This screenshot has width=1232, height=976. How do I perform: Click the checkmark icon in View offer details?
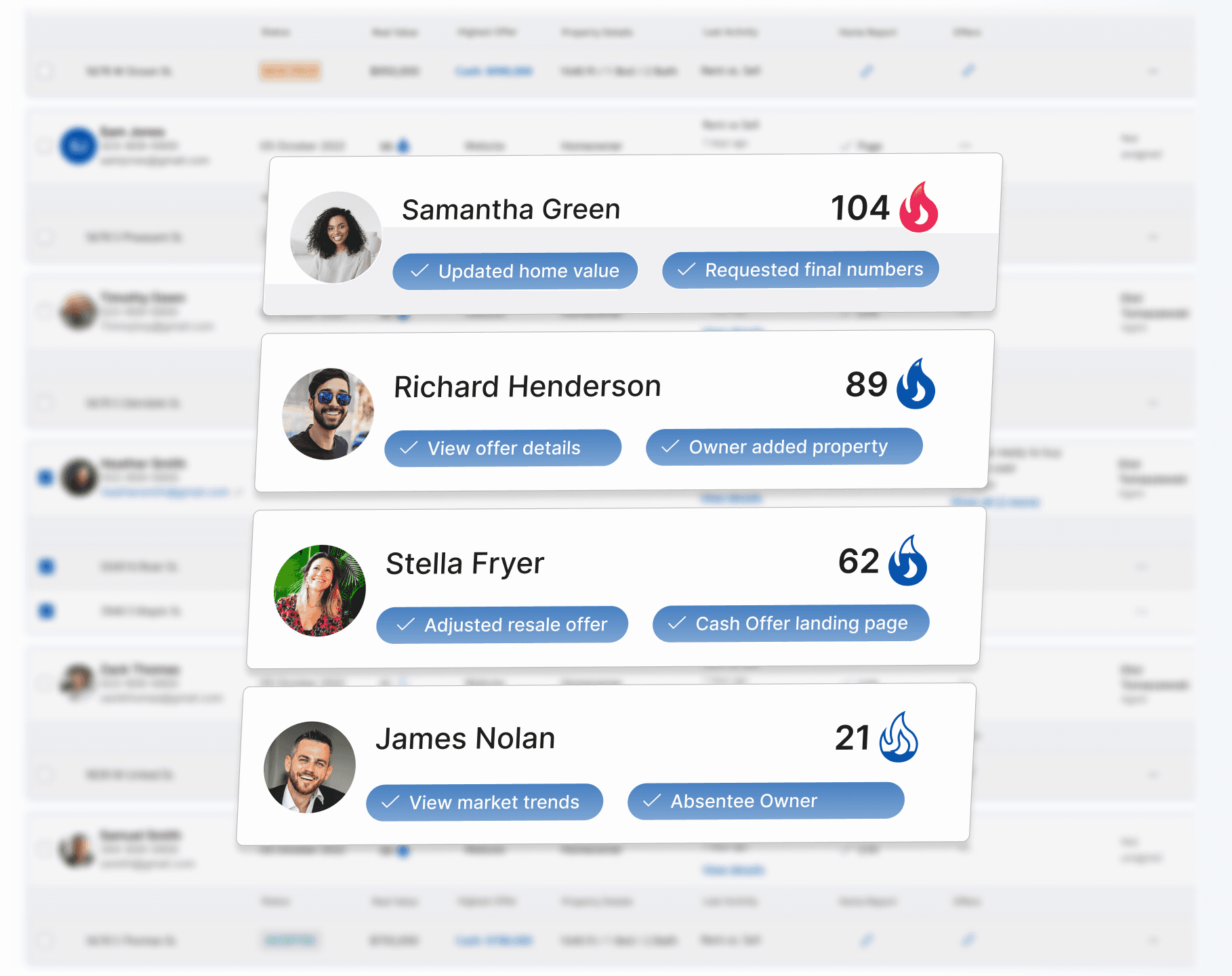[409, 448]
